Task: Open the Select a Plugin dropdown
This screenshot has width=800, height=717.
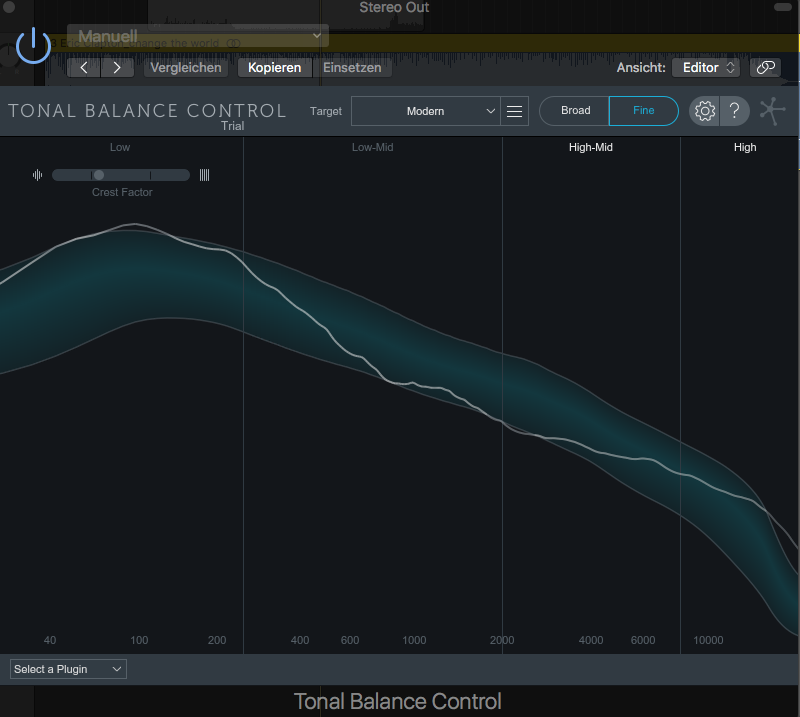Action: coord(68,669)
